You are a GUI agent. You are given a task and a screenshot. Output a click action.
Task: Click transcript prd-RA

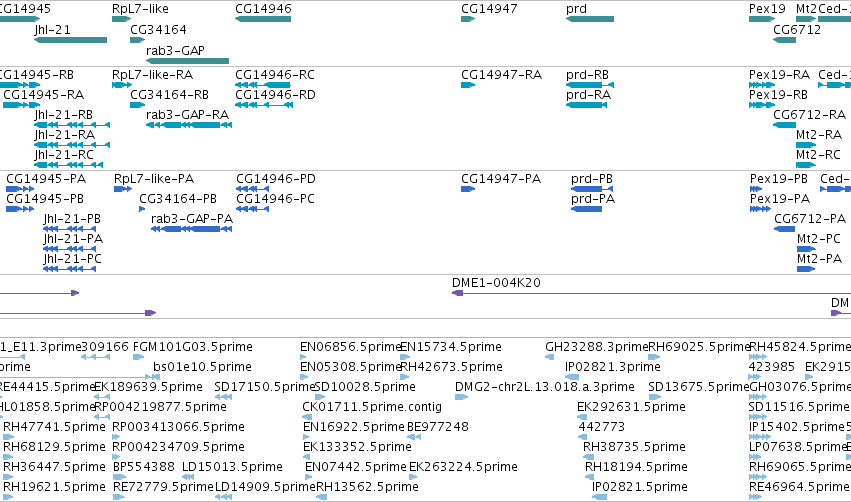click(x=586, y=105)
